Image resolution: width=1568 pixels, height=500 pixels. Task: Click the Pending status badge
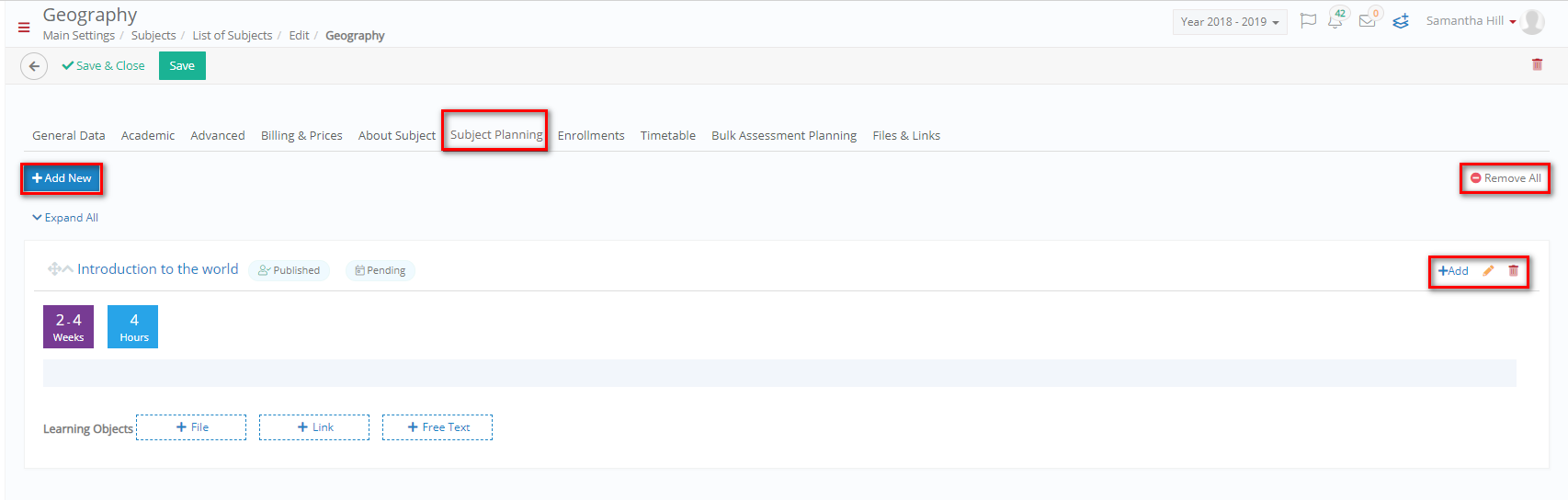coord(381,270)
